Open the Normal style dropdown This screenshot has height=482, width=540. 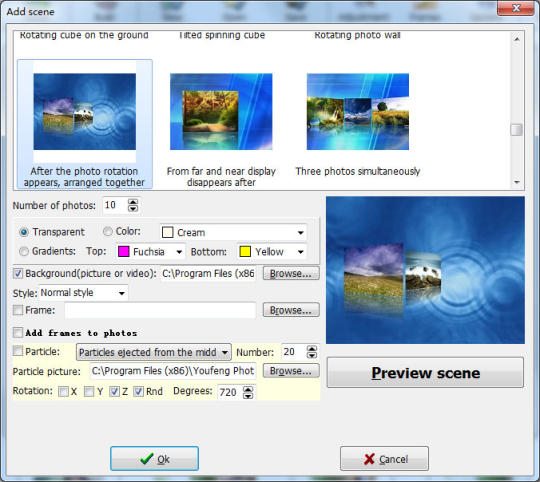point(122,293)
